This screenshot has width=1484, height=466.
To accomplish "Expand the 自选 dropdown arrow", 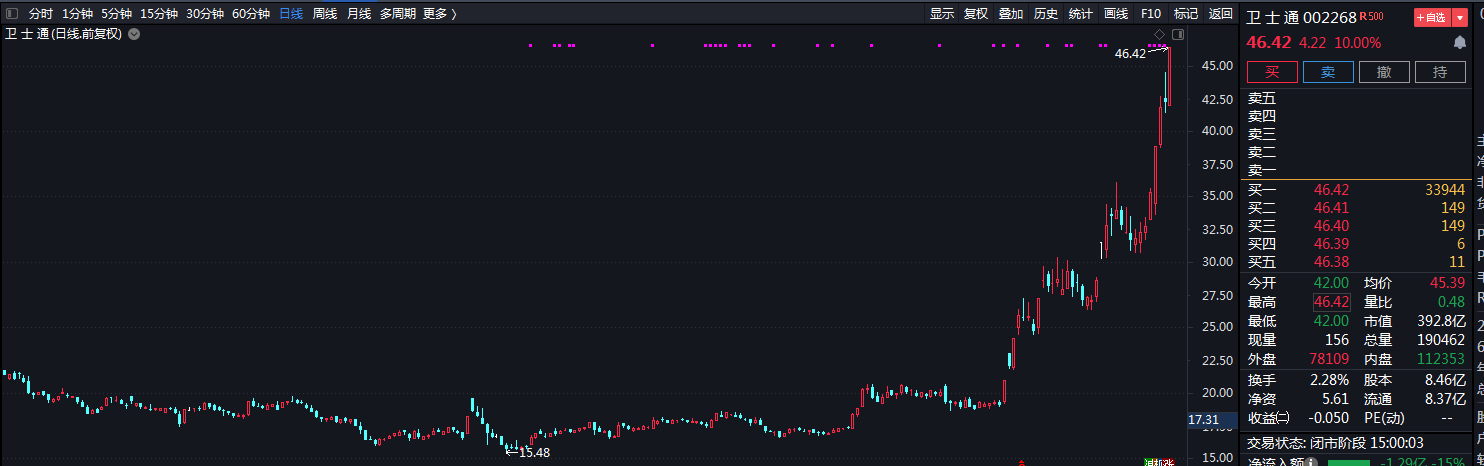I will pos(1460,17).
